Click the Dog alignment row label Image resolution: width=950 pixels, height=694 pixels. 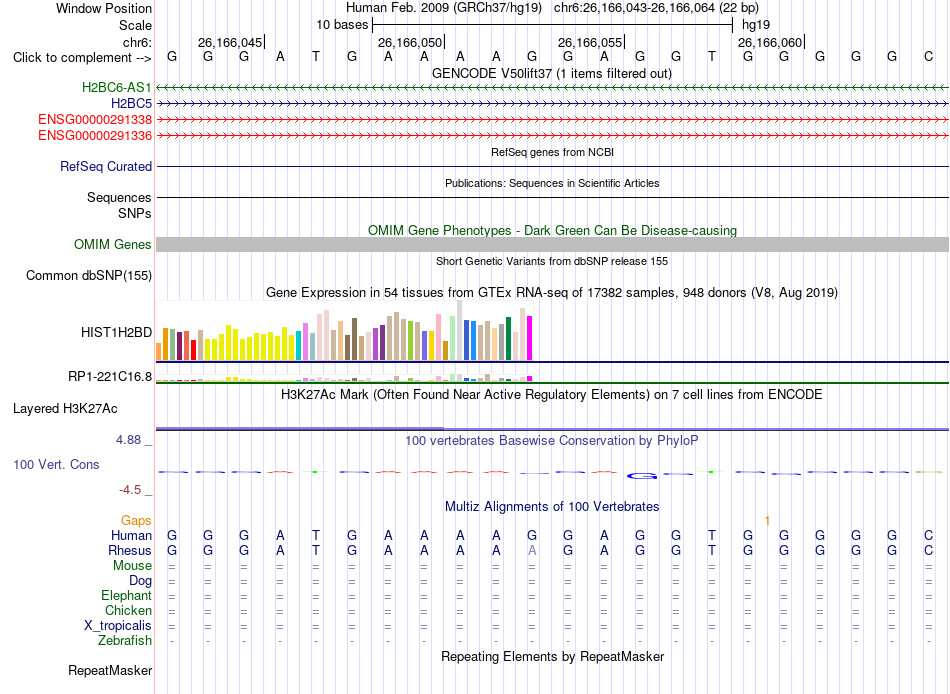click(140, 581)
